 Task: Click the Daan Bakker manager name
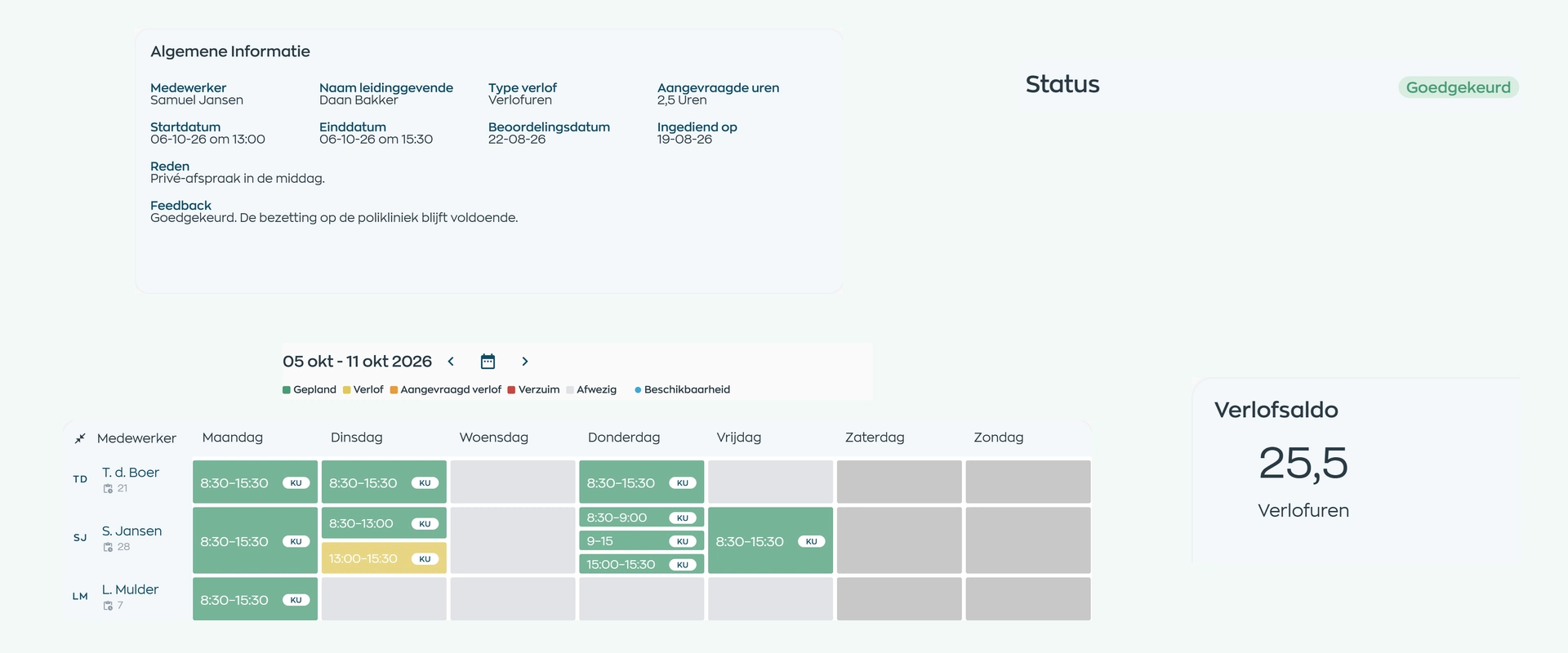(x=359, y=100)
